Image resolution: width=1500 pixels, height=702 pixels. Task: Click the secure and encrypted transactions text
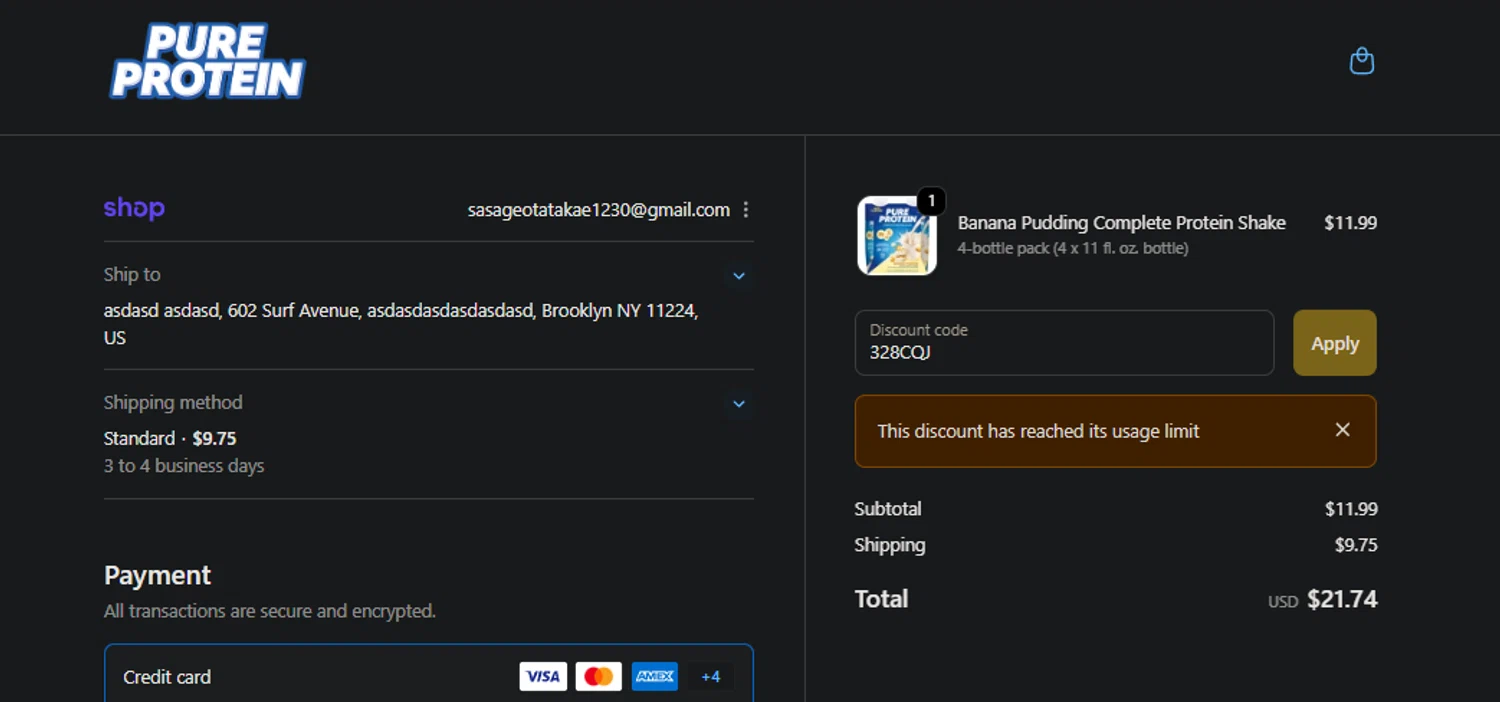pyautogui.click(x=270, y=611)
